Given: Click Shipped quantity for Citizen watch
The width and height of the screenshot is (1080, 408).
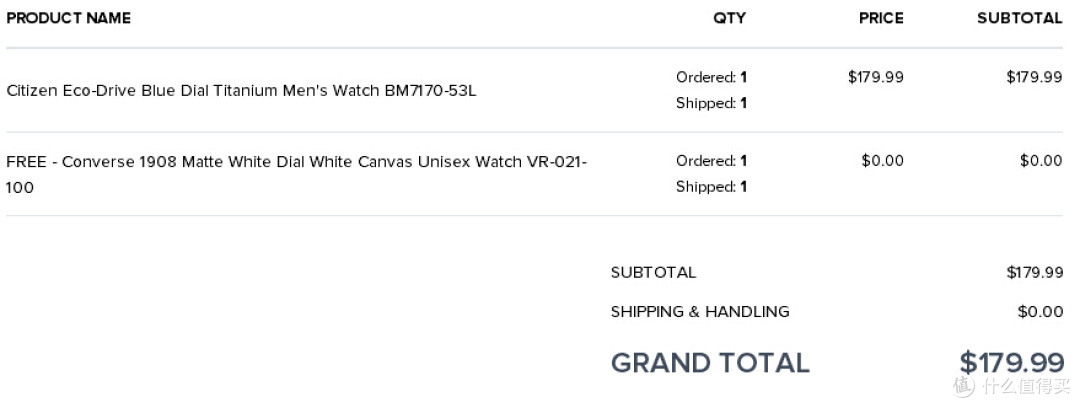Looking at the screenshot, I should (712, 103).
